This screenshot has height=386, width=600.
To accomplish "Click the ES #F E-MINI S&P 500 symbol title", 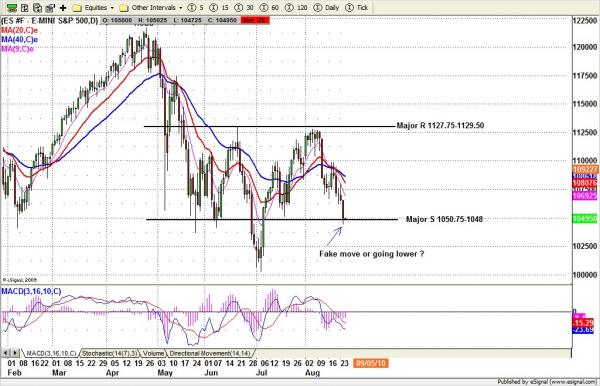I will 50,20.
